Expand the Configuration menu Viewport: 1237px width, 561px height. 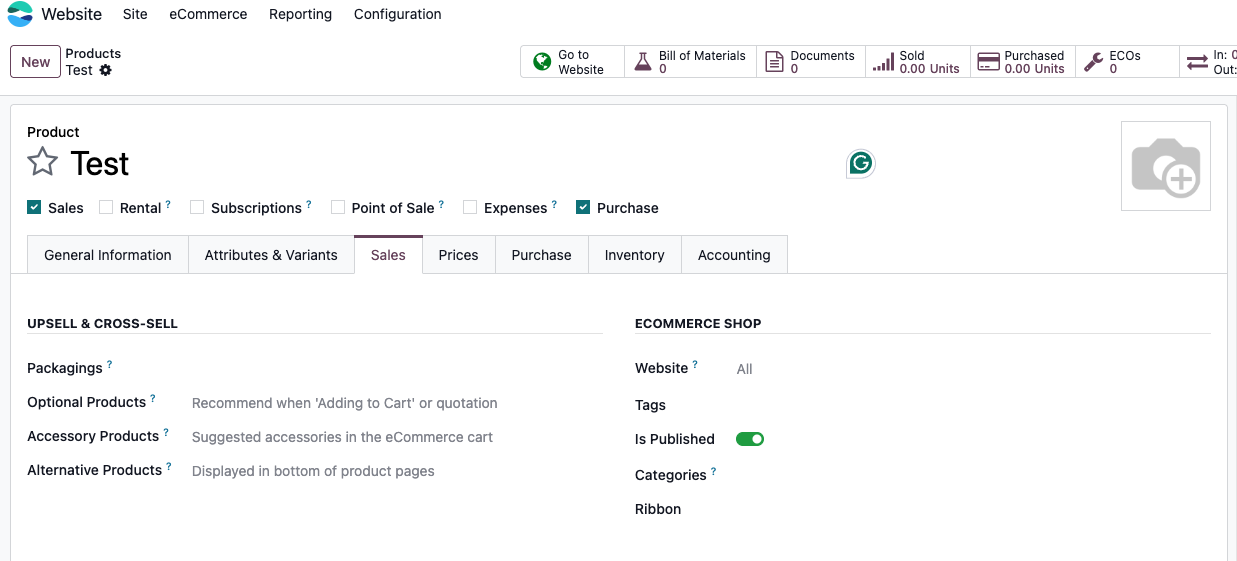click(x=397, y=14)
